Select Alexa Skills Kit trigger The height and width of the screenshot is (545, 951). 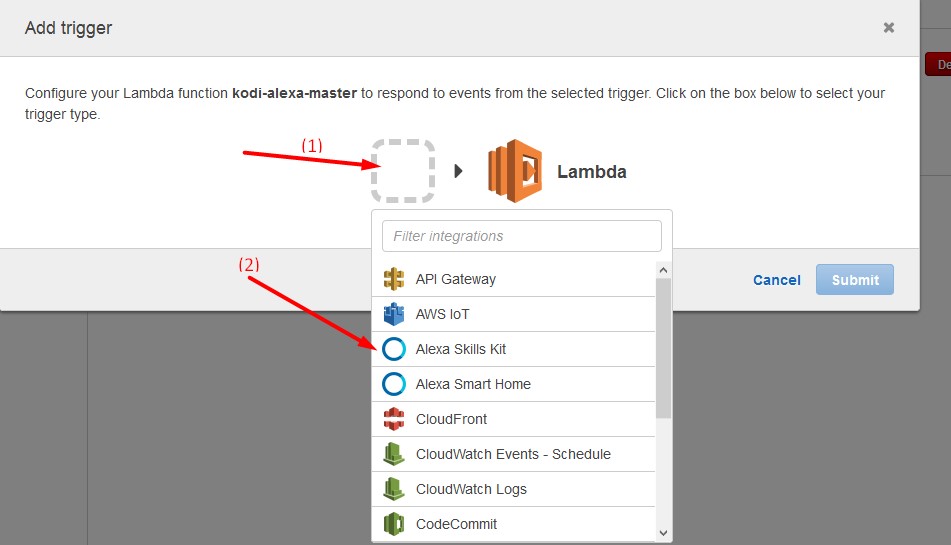[514, 349]
